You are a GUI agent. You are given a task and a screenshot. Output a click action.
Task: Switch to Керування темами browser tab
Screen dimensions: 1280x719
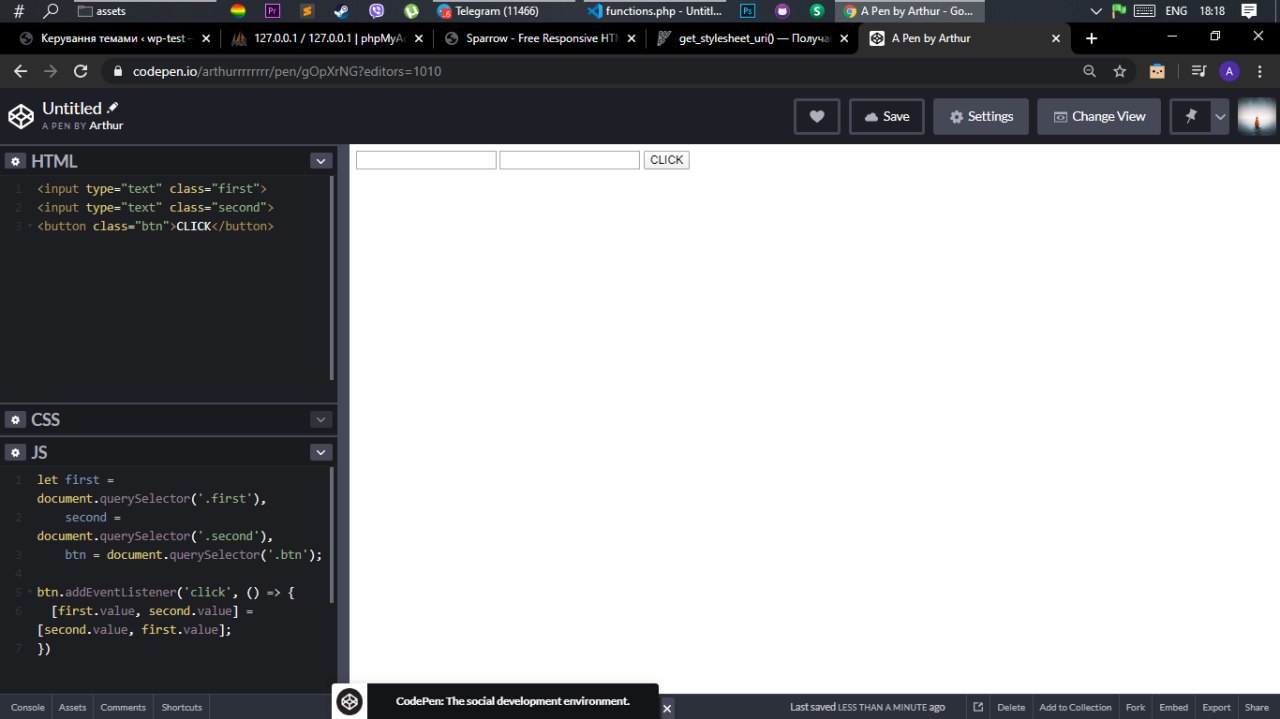click(115, 39)
